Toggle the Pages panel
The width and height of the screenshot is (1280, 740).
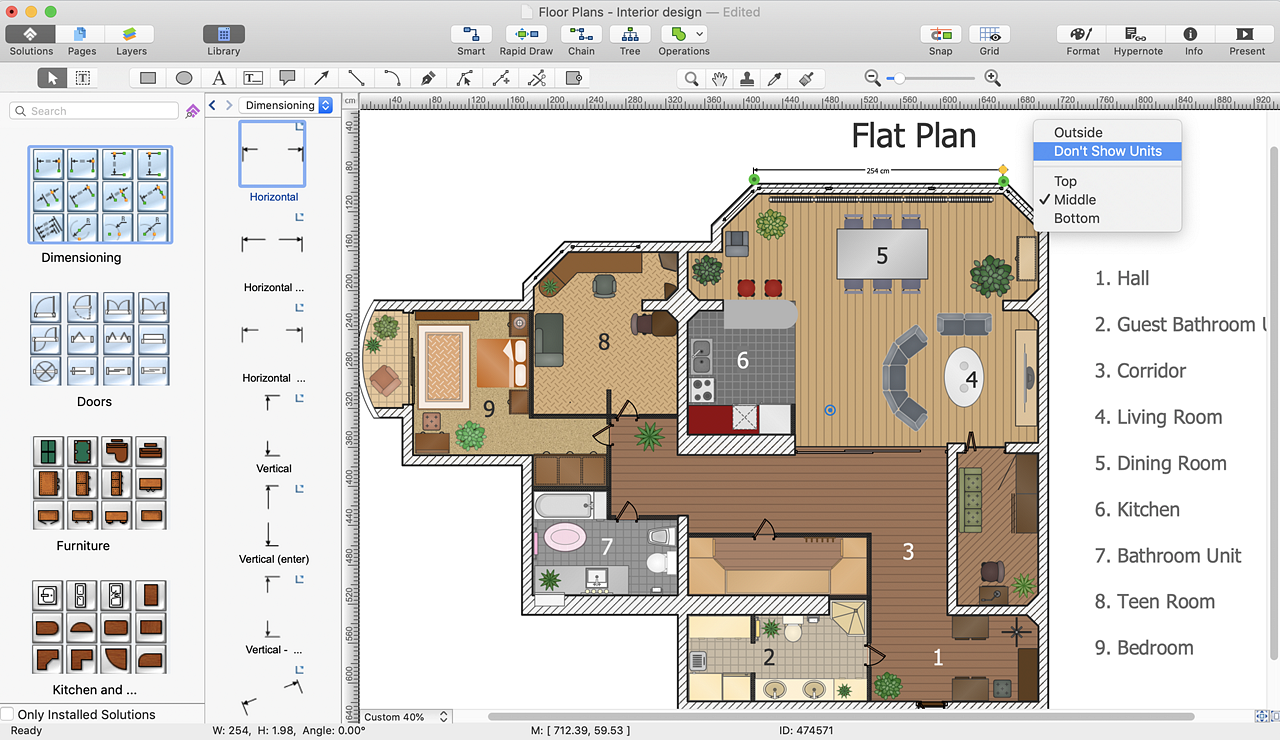[82, 40]
